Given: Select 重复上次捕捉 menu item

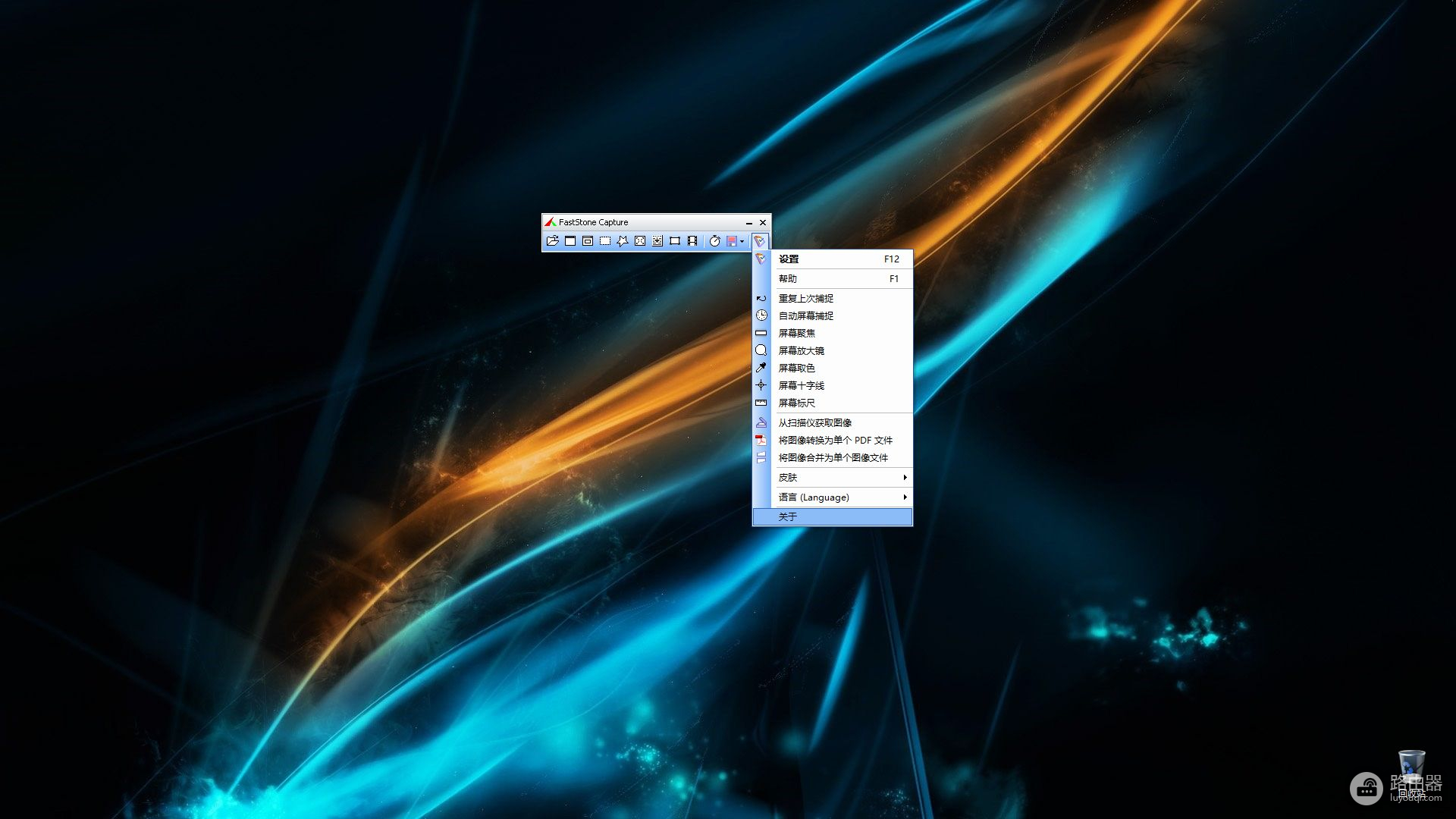Looking at the screenshot, I should (x=833, y=299).
